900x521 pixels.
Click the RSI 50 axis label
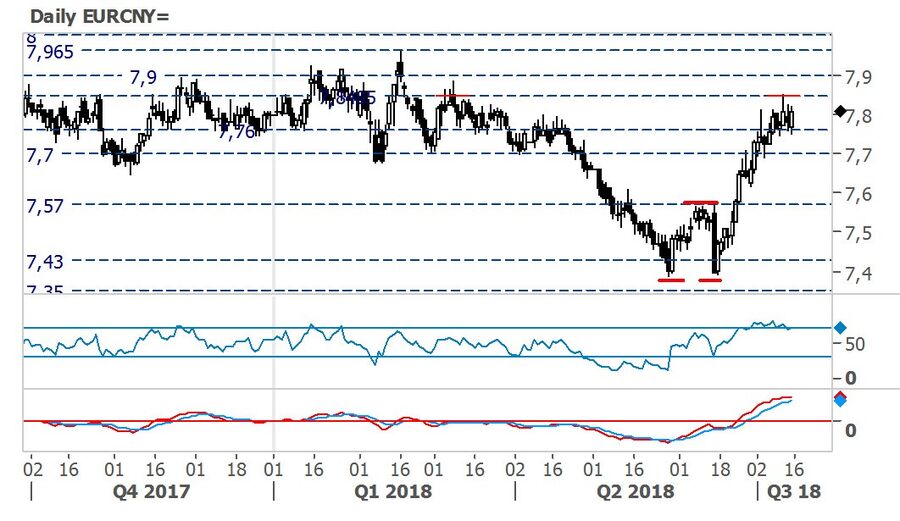[854, 344]
